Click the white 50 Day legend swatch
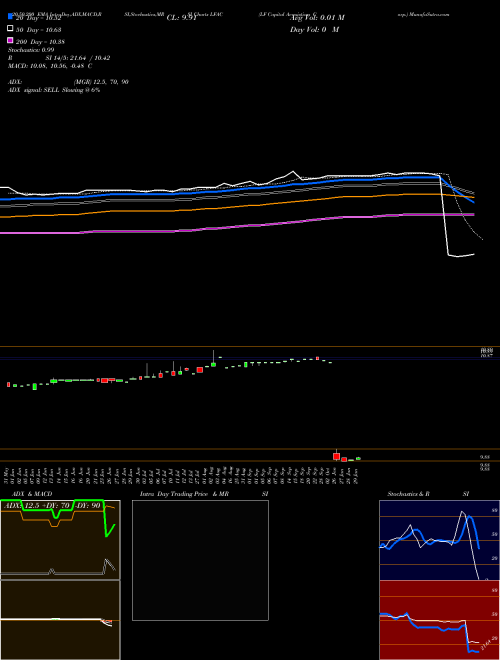This screenshot has width=500, height=660. [x=10, y=29]
